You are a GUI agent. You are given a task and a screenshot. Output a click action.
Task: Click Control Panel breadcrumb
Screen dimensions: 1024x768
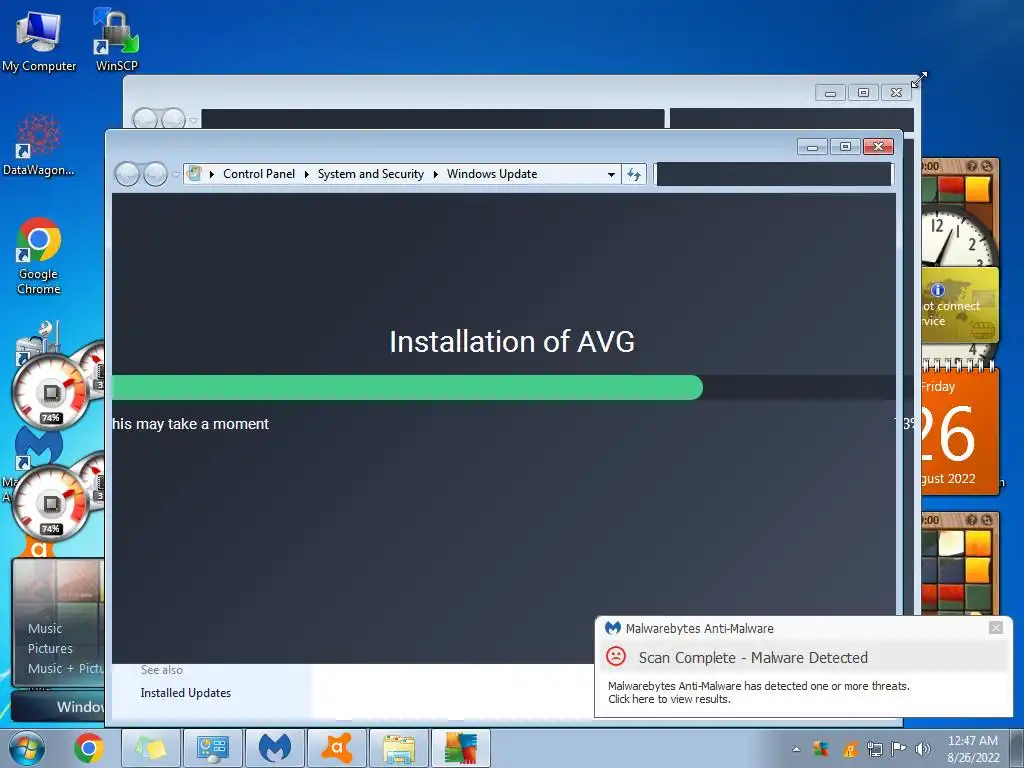click(259, 174)
